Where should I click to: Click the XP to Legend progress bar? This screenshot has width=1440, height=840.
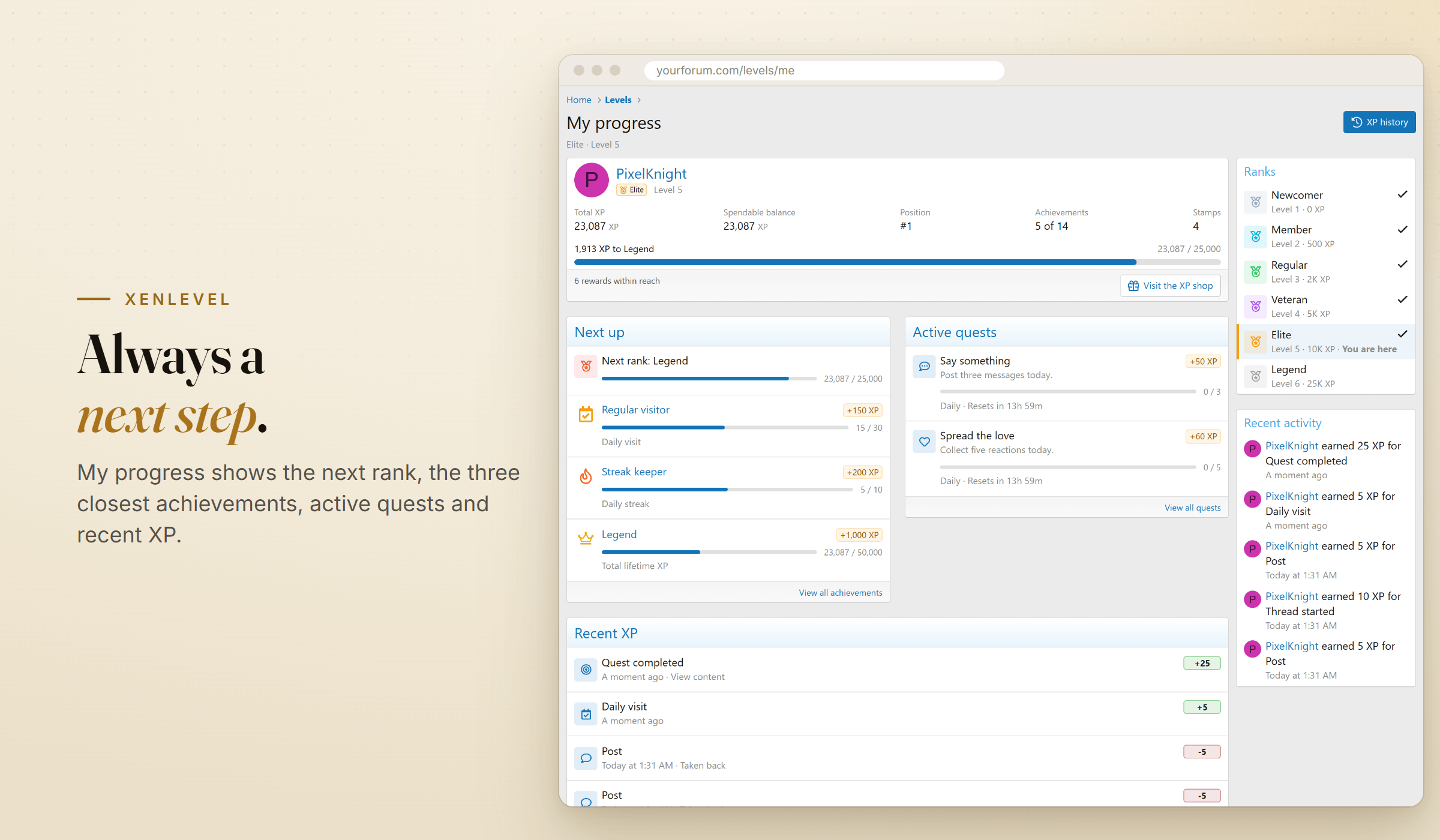(897, 262)
